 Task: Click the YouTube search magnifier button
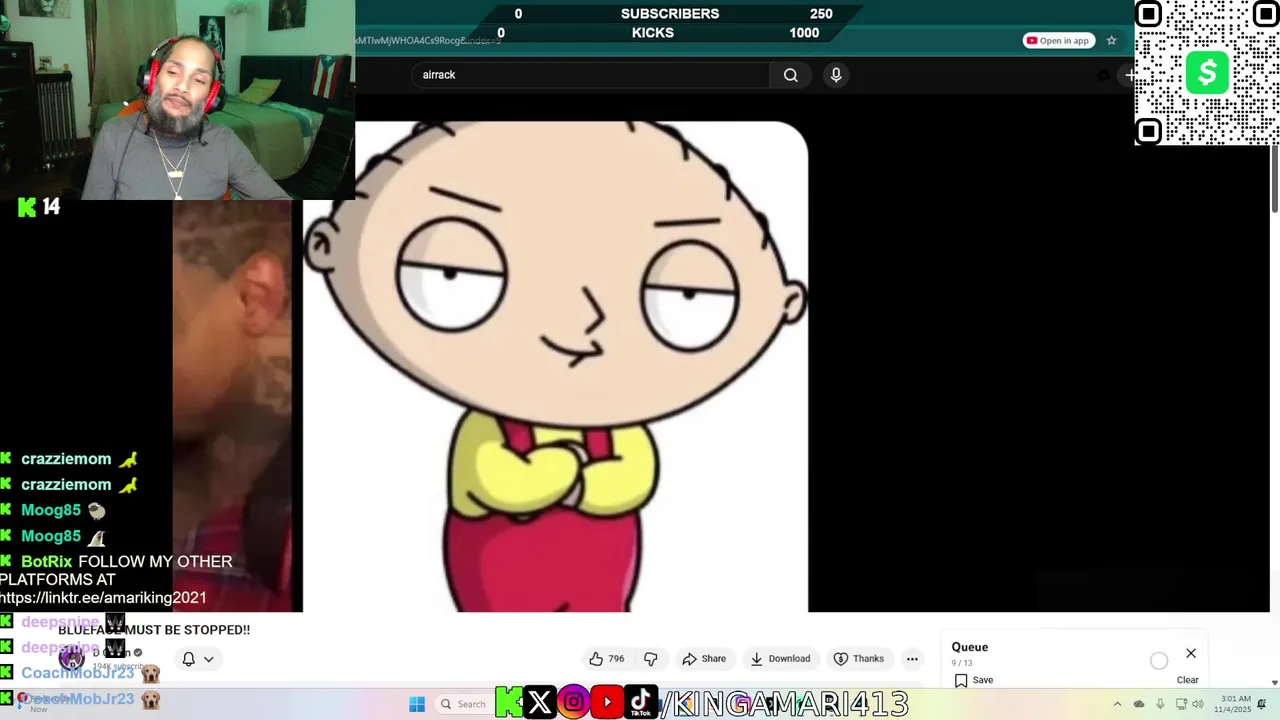[x=790, y=75]
